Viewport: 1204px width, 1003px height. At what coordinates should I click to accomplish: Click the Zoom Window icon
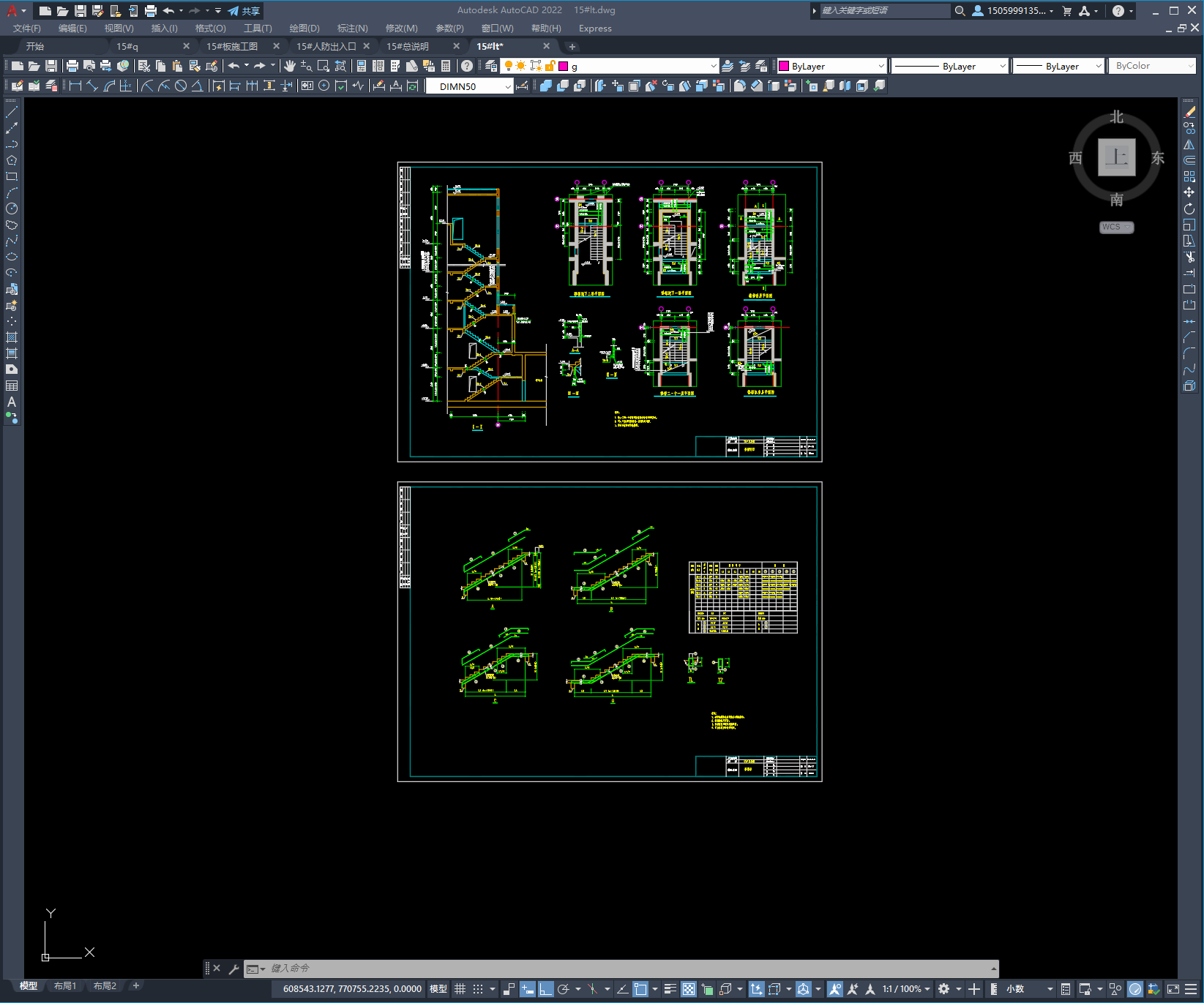tap(324, 66)
